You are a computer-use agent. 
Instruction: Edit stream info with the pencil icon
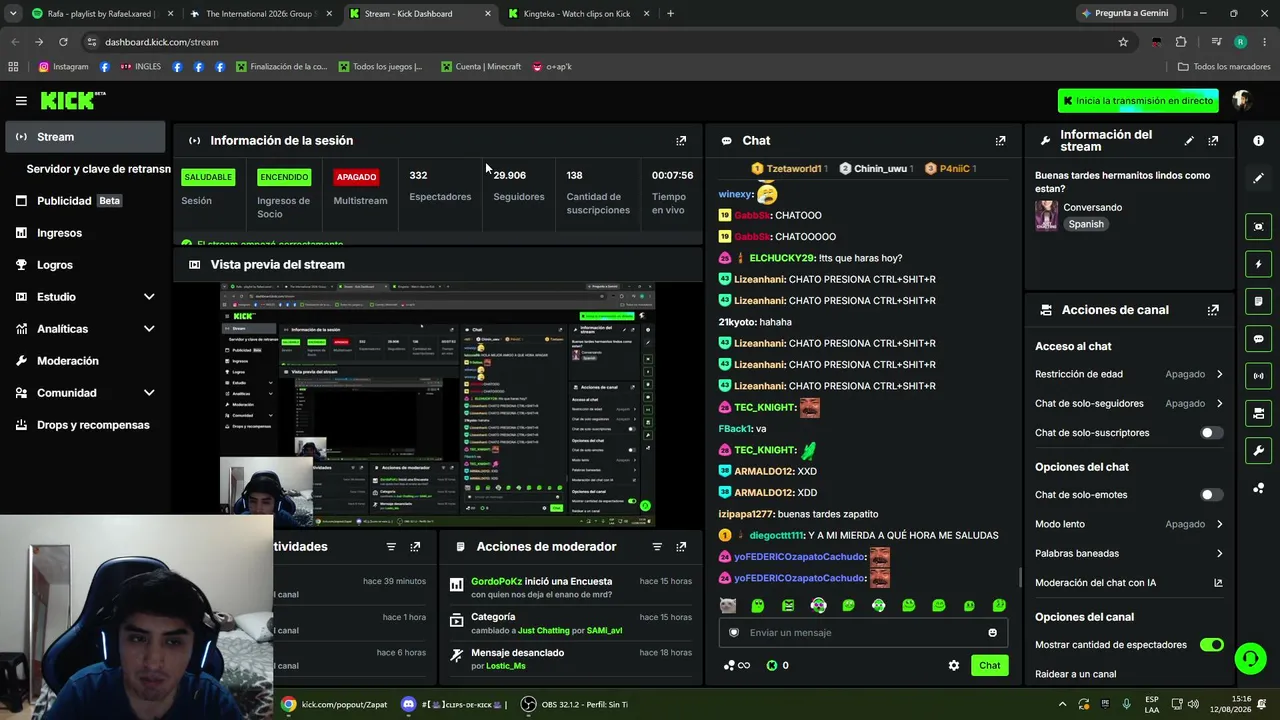pos(1189,141)
